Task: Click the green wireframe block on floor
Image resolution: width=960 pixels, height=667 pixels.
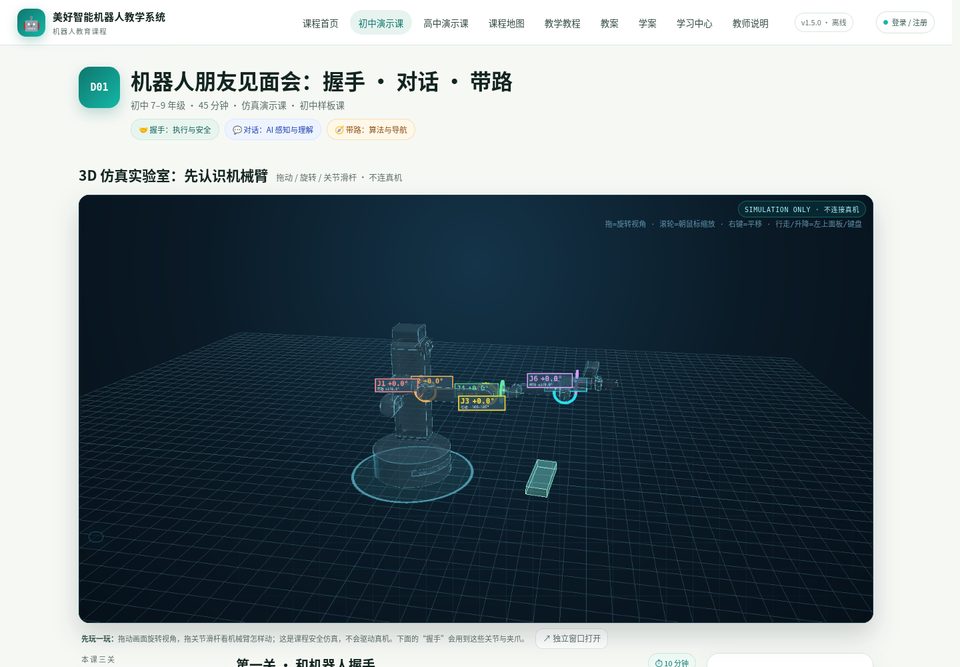Action: pyautogui.click(x=541, y=478)
